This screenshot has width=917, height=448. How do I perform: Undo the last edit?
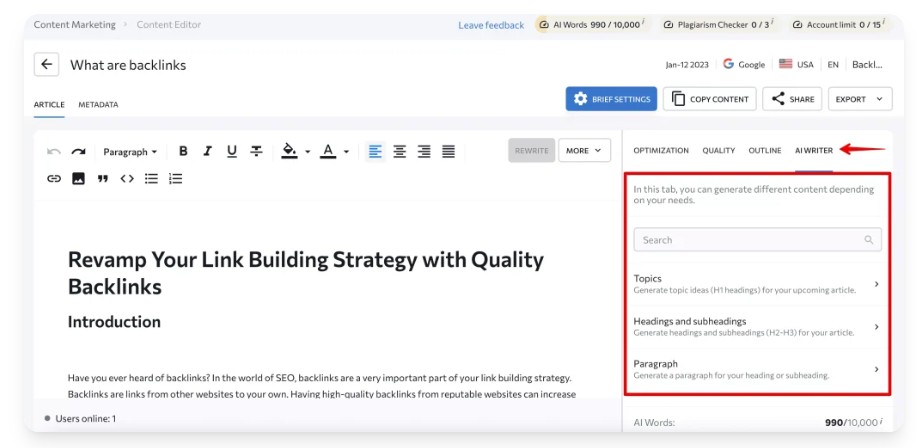point(54,151)
